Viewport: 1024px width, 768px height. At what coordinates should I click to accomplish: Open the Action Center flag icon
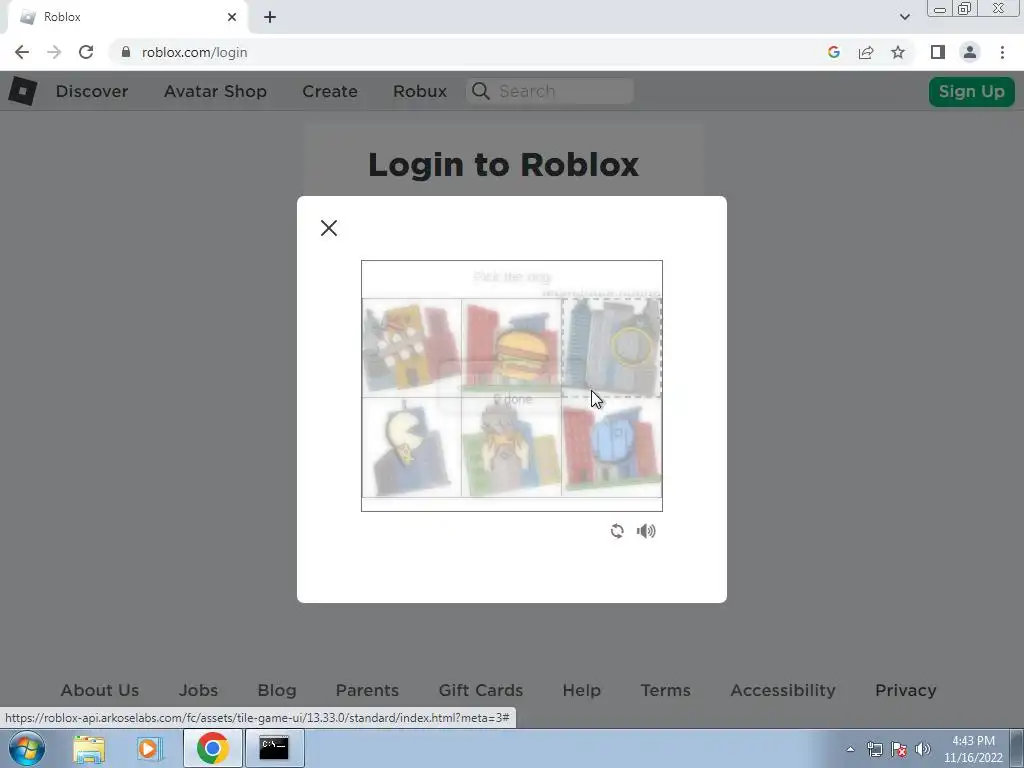click(x=899, y=749)
